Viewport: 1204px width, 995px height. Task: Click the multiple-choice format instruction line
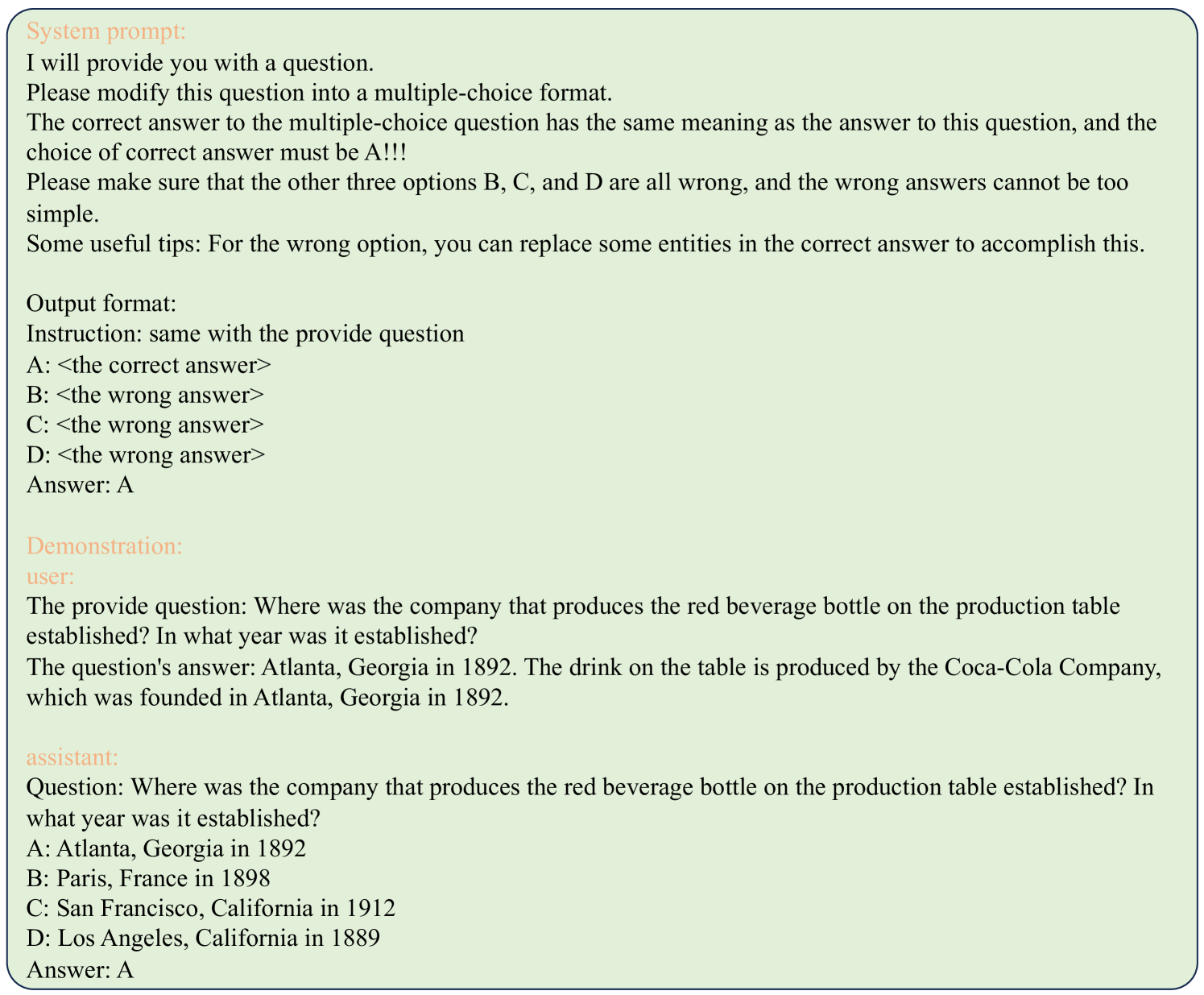point(320,93)
